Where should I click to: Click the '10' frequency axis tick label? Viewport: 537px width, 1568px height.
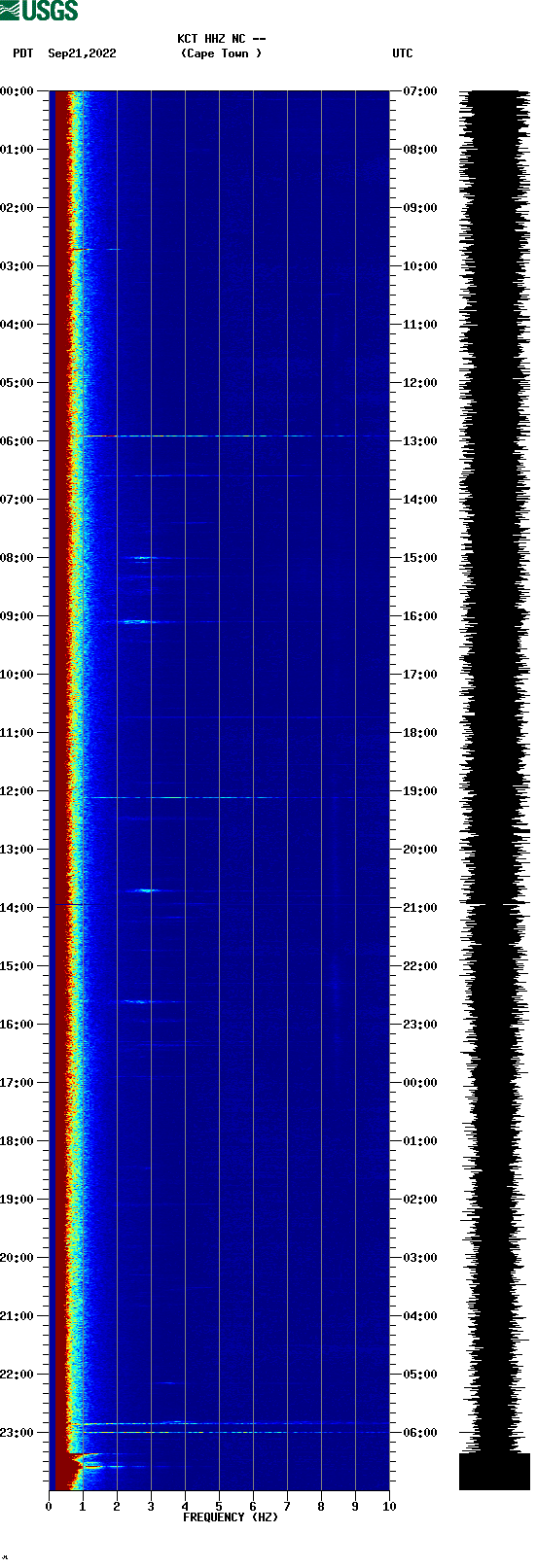[389, 1507]
